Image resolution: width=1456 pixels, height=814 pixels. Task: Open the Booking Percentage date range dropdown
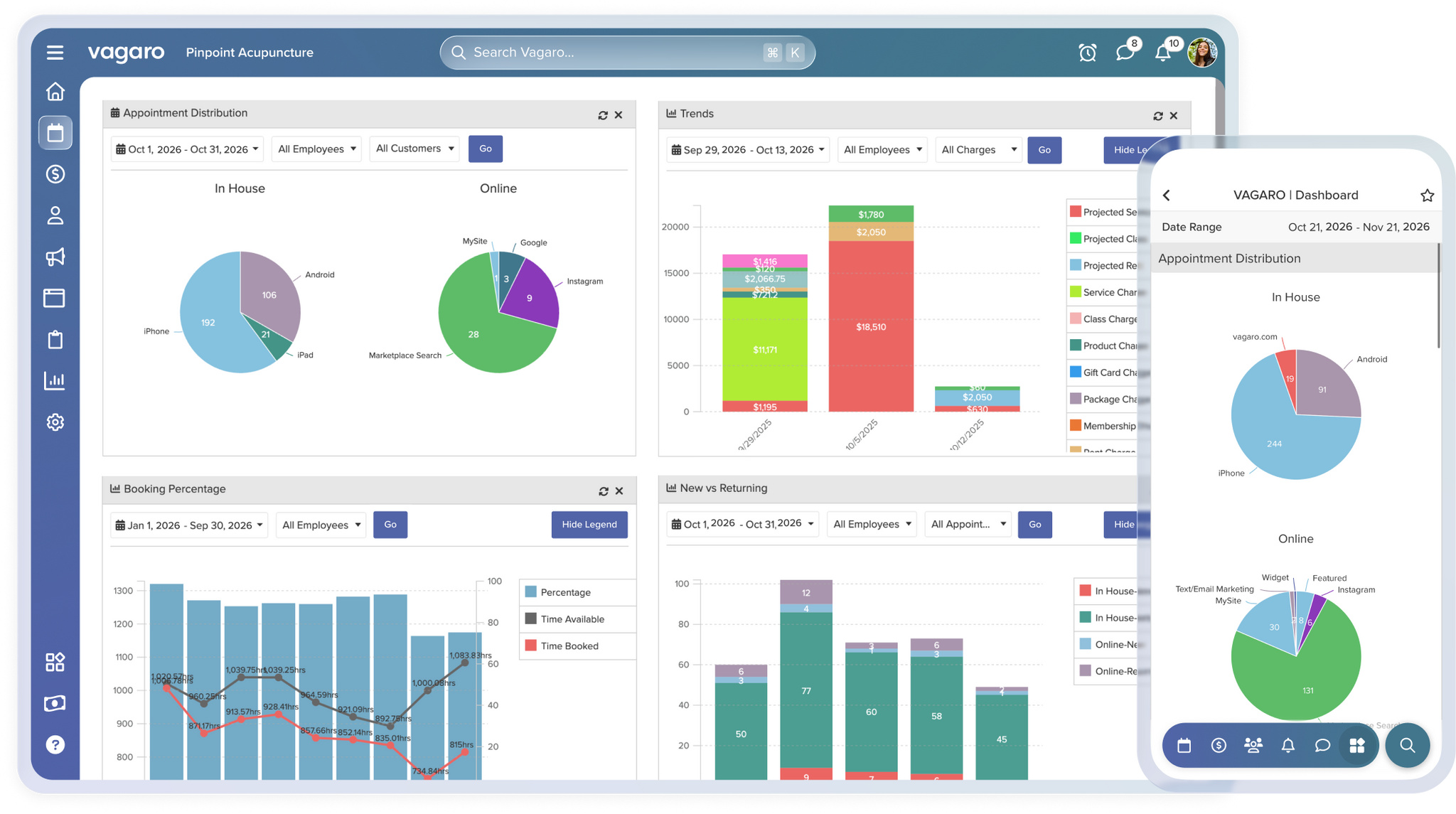189,525
